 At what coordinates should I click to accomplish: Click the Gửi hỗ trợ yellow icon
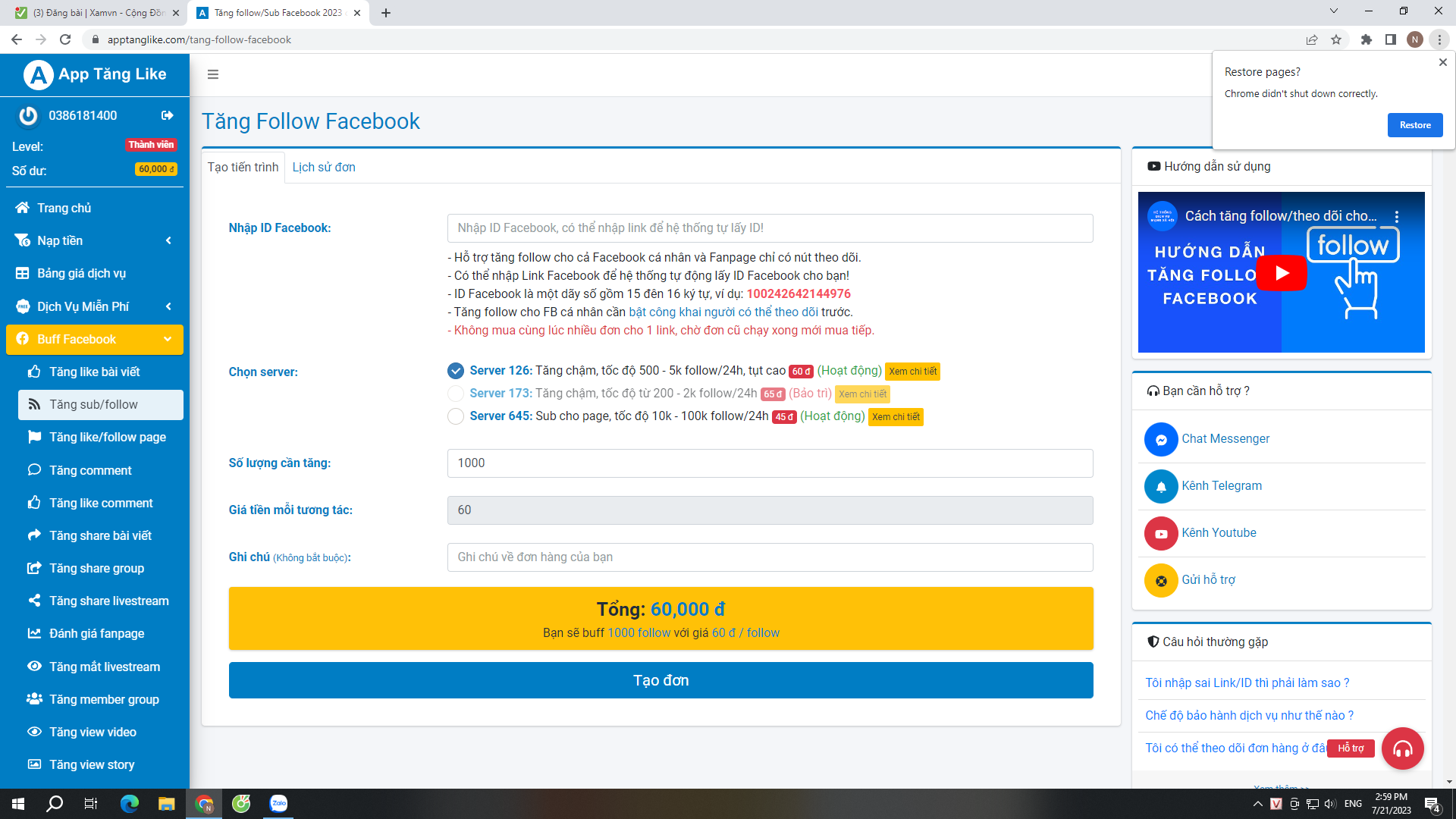[1160, 580]
